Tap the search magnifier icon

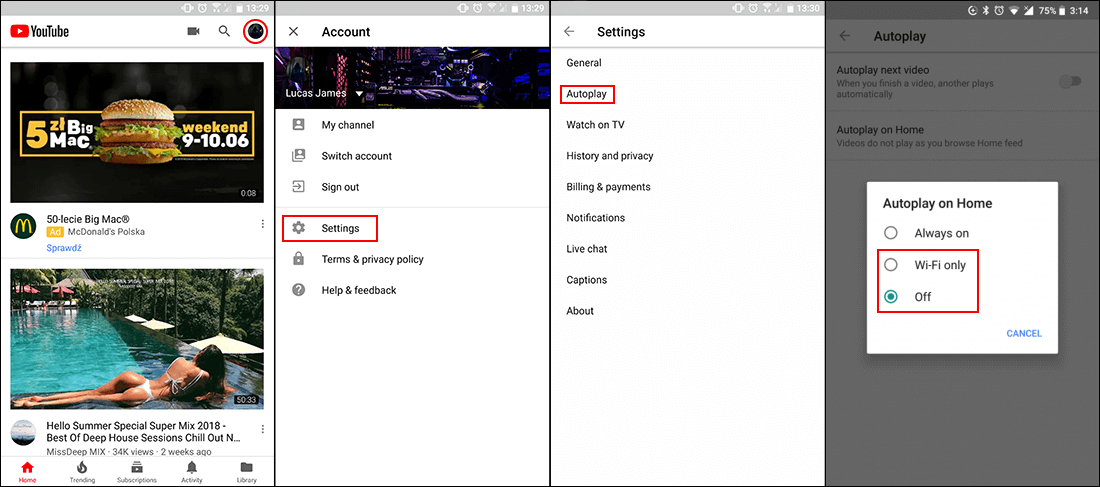pyautogui.click(x=224, y=32)
